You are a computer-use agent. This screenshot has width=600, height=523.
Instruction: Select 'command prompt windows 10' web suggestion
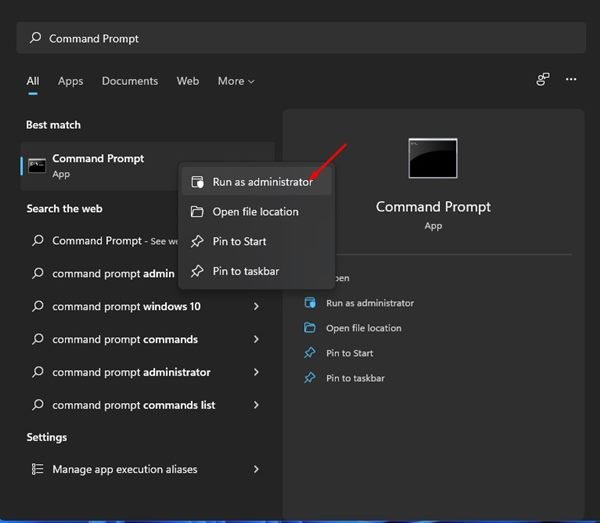[147, 306]
